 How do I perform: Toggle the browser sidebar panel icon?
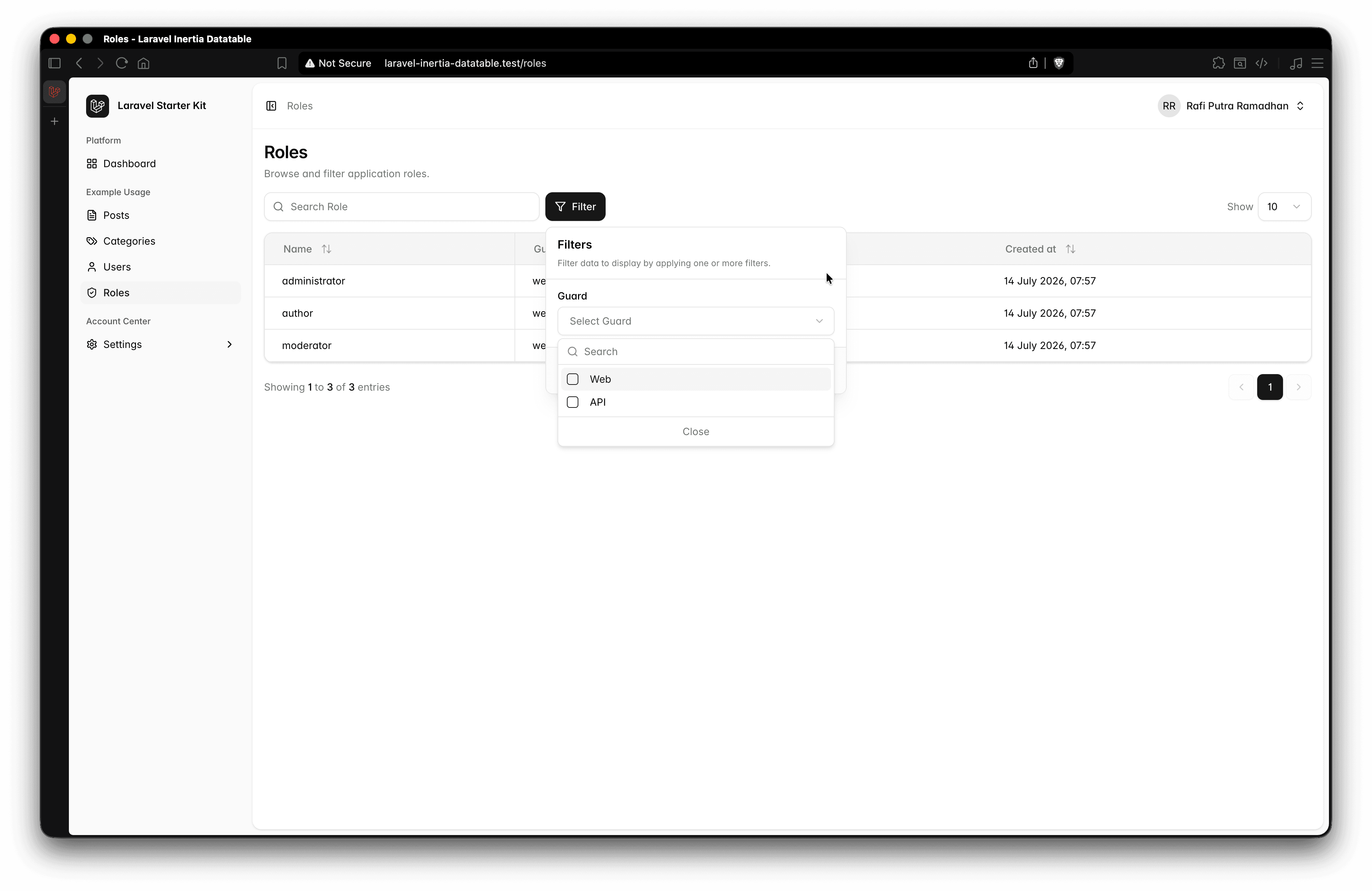click(x=55, y=63)
